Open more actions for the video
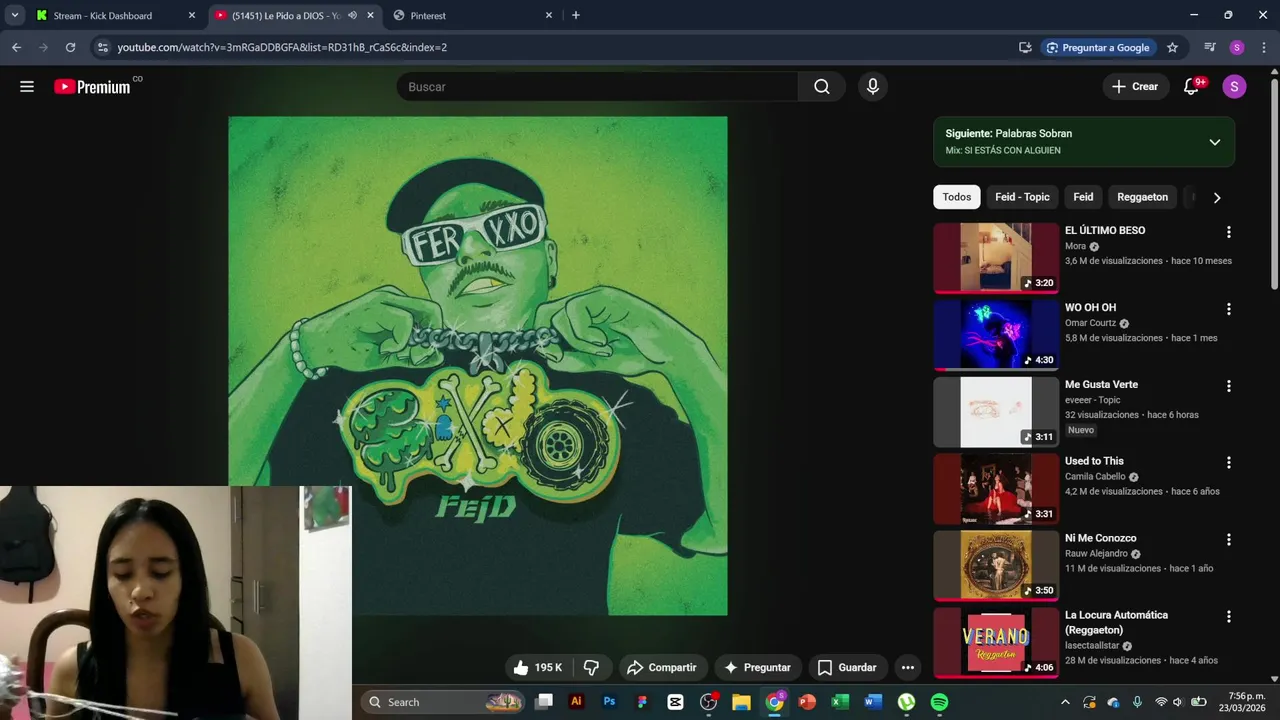 (x=908, y=667)
